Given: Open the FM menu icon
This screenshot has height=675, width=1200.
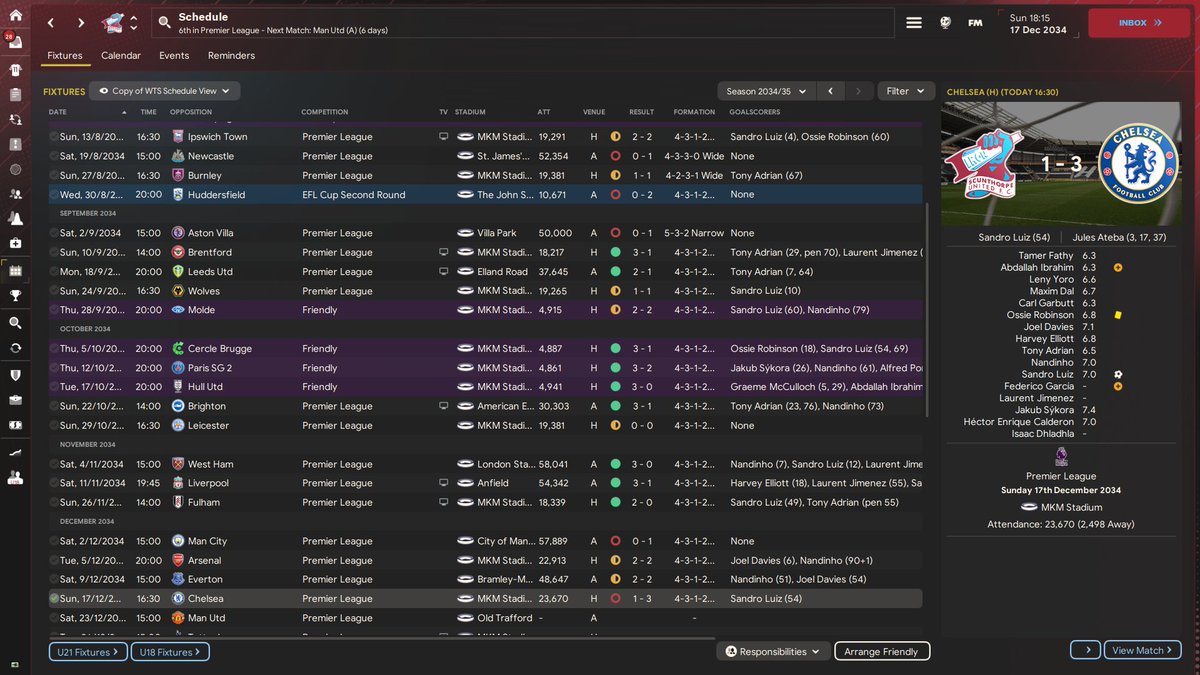Looking at the screenshot, I should click(x=975, y=22).
